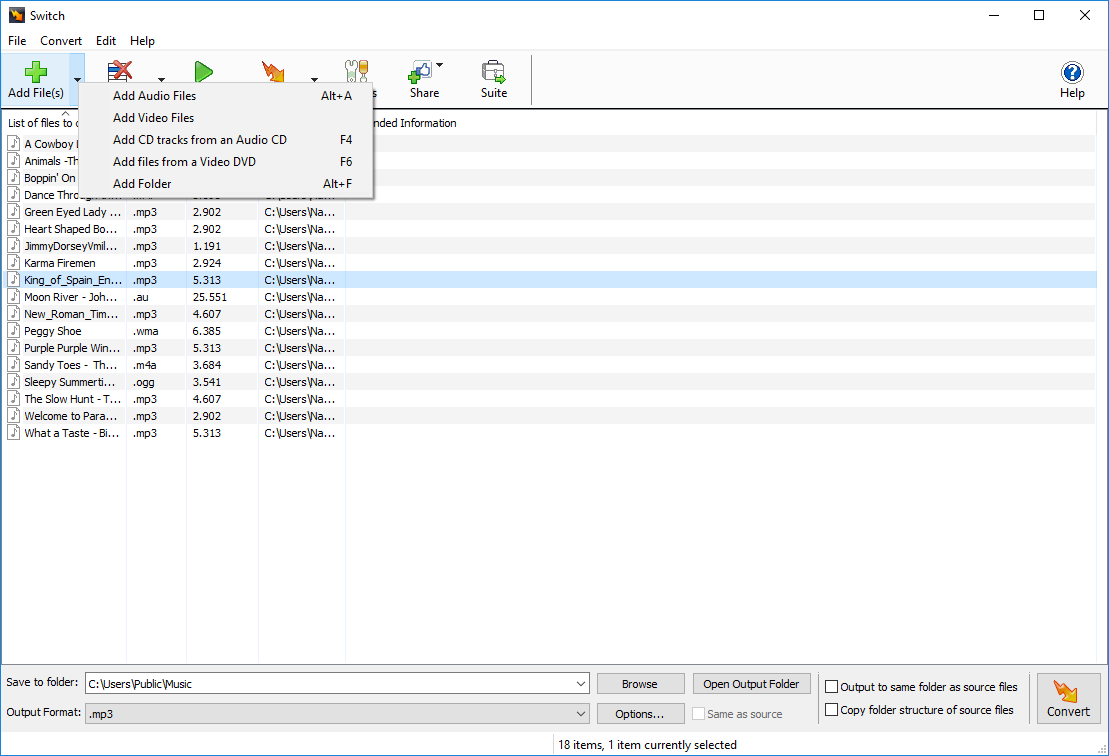Click the Add File(s) green plus icon

tap(36, 70)
